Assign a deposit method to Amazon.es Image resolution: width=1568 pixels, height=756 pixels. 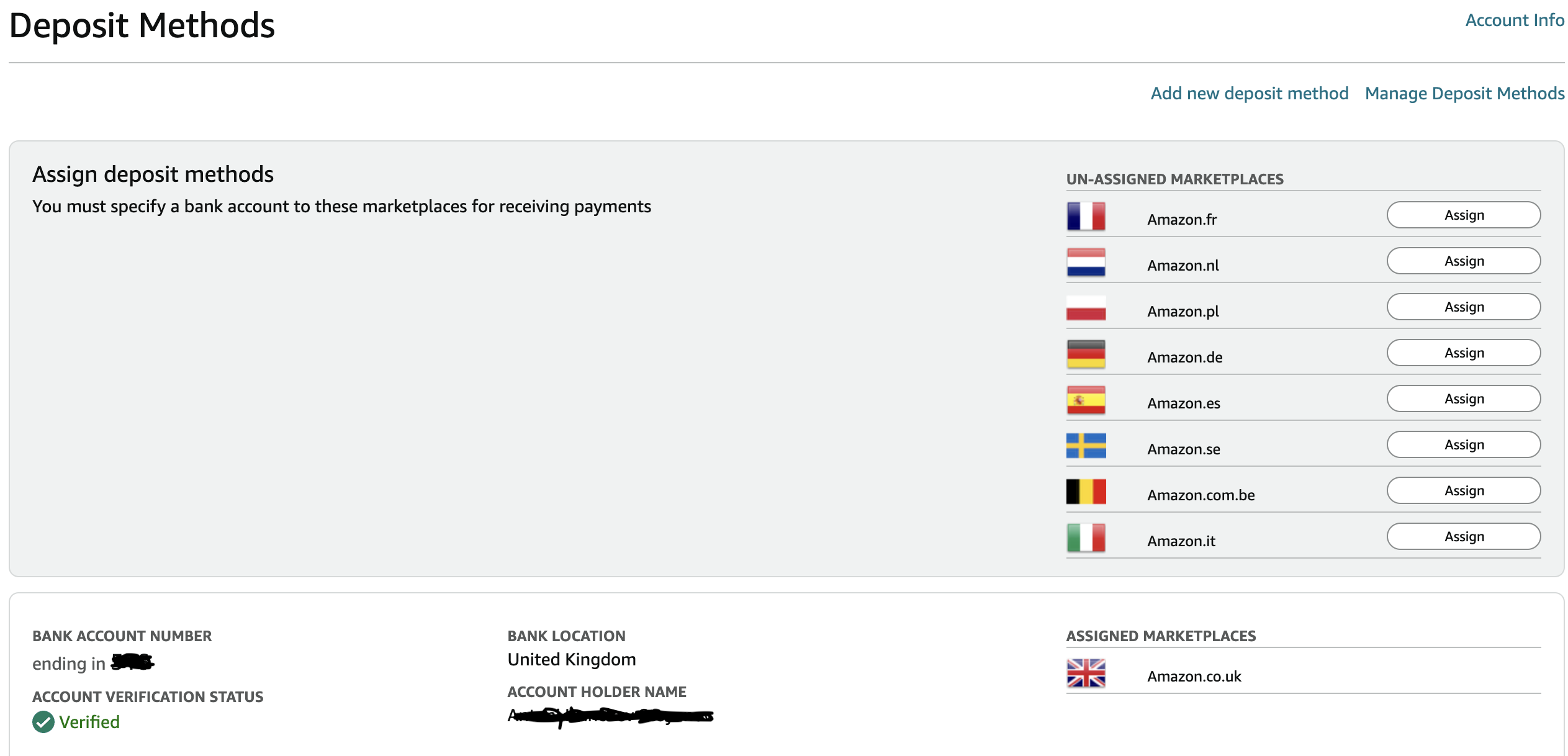pos(1464,398)
